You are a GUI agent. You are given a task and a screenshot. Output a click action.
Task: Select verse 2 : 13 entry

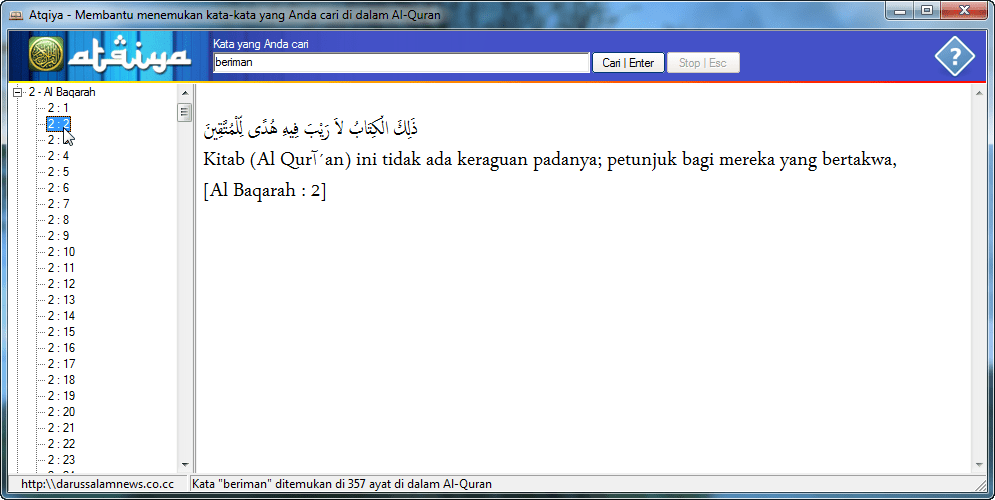pos(61,300)
